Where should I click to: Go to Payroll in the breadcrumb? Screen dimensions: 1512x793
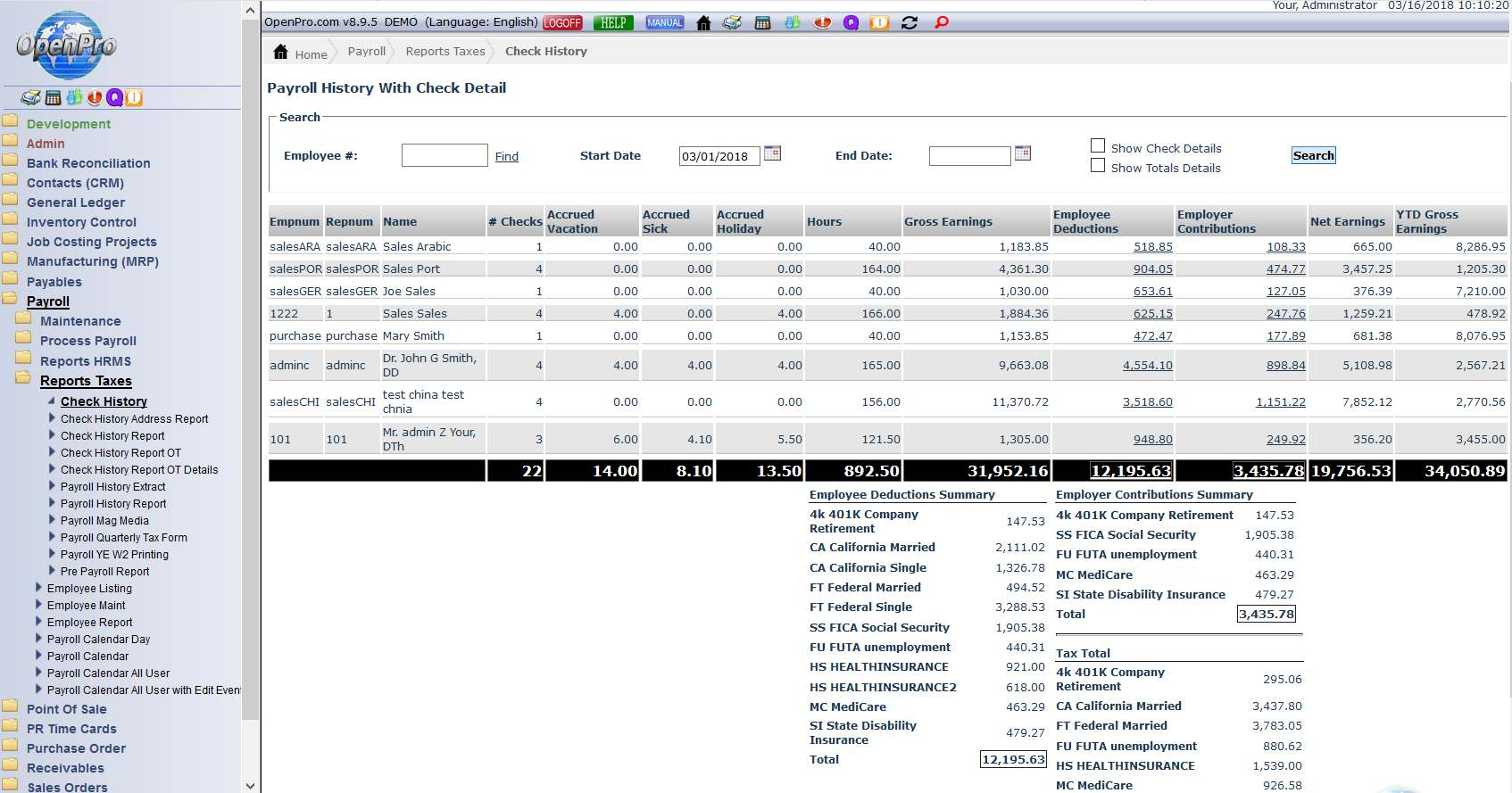366,52
